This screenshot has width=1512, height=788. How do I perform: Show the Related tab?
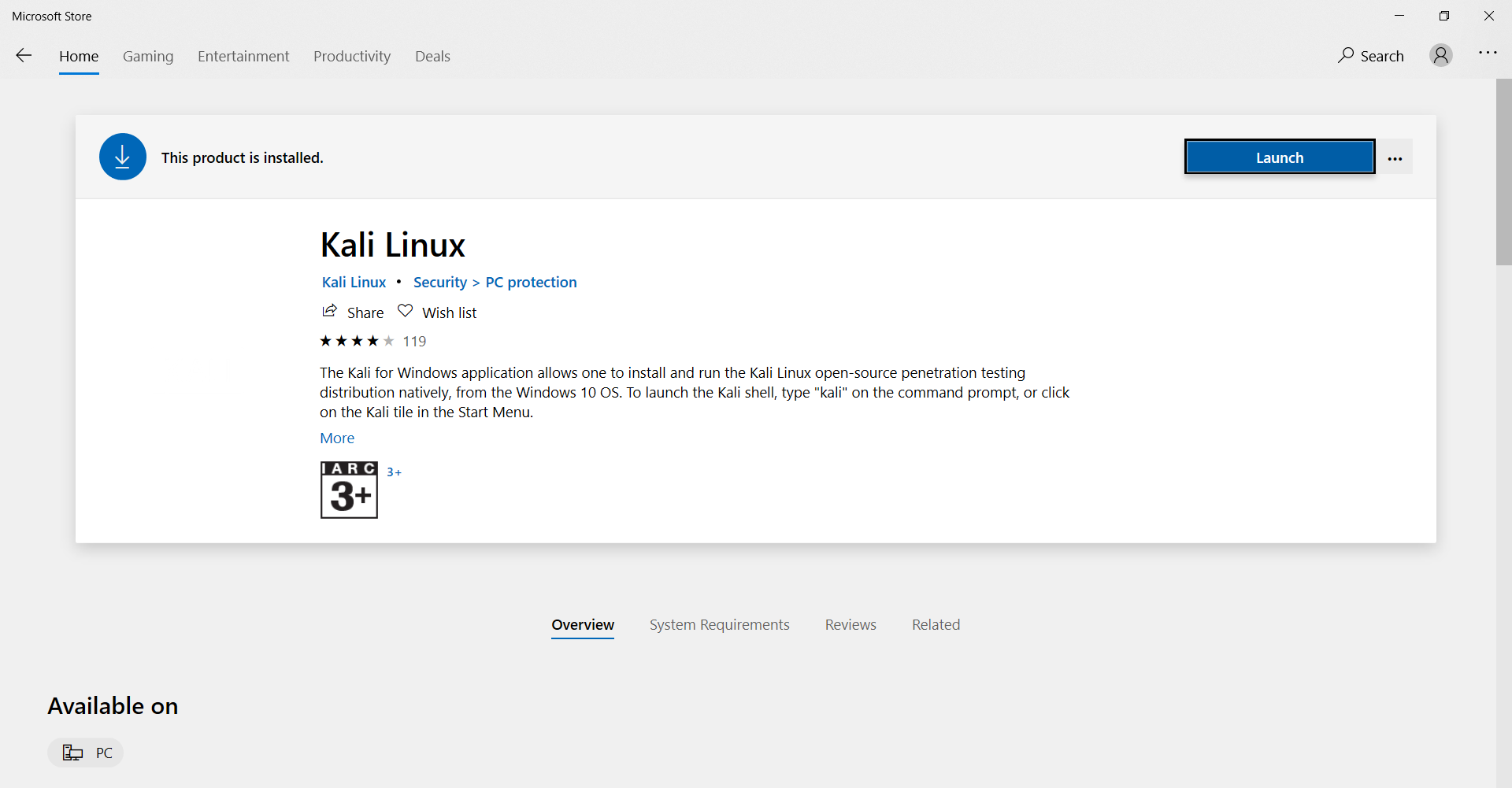[936, 625]
